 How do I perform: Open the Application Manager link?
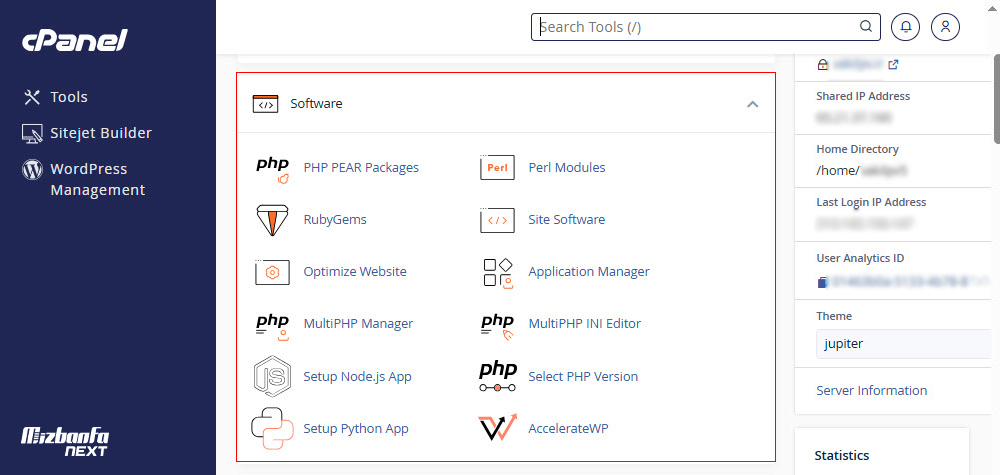click(589, 272)
